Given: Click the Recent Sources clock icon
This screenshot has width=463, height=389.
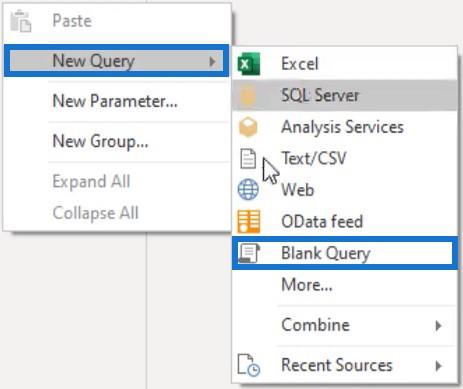Looking at the screenshot, I should tap(249, 365).
